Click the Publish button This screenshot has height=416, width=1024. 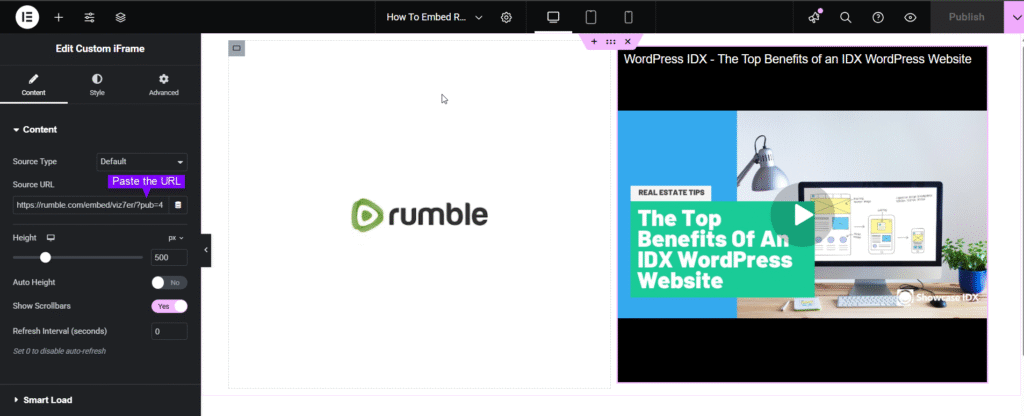coord(967,17)
